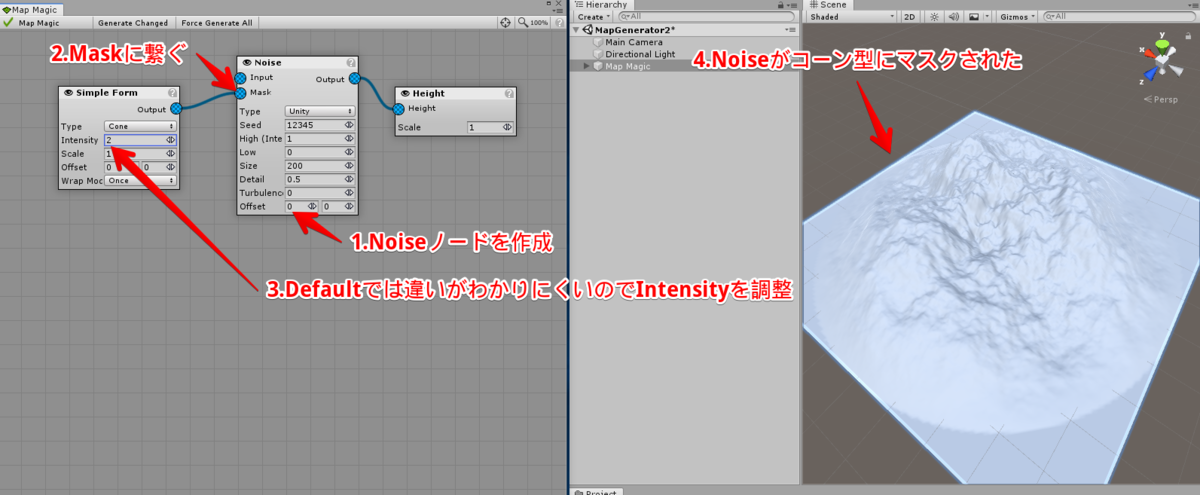Open the help icon on Height node

(509, 93)
